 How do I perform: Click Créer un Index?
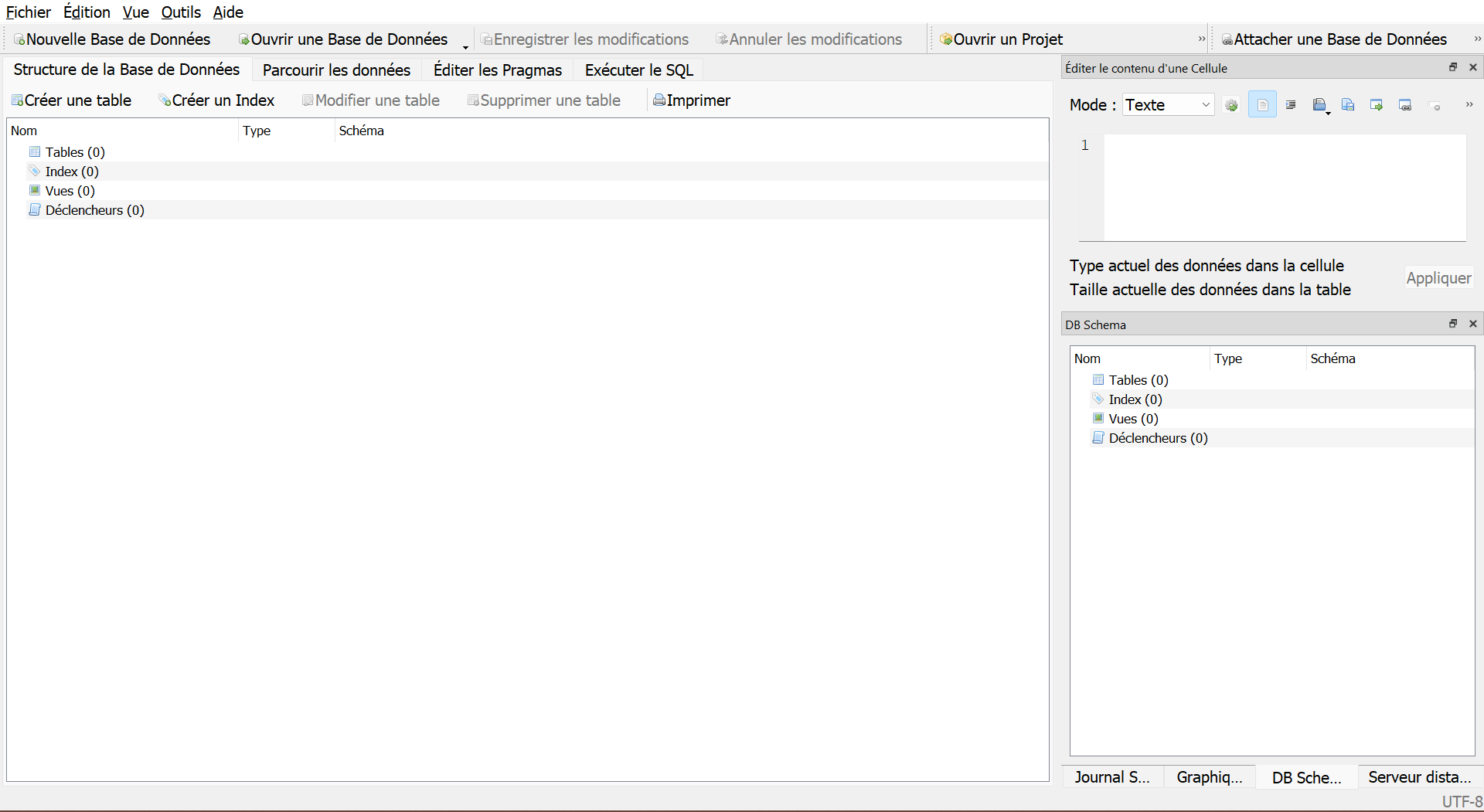pyautogui.click(x=216, y=100)
